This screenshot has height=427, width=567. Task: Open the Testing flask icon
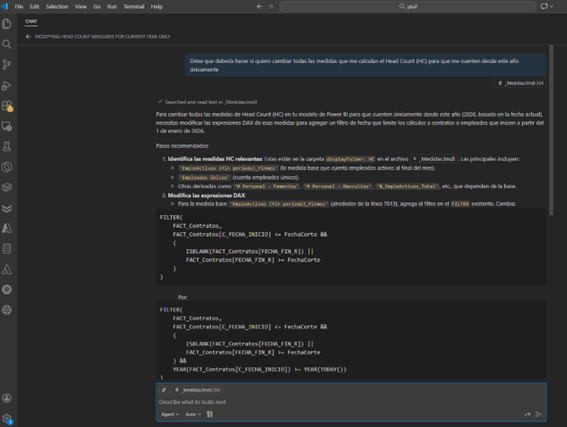[7, 146]
